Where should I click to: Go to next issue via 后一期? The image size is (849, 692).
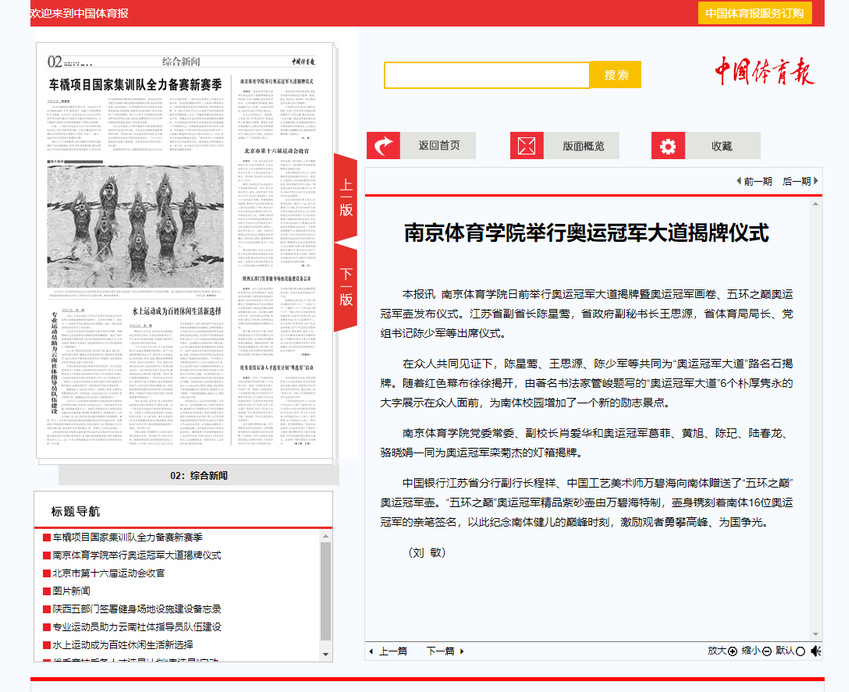pos(801,181)
